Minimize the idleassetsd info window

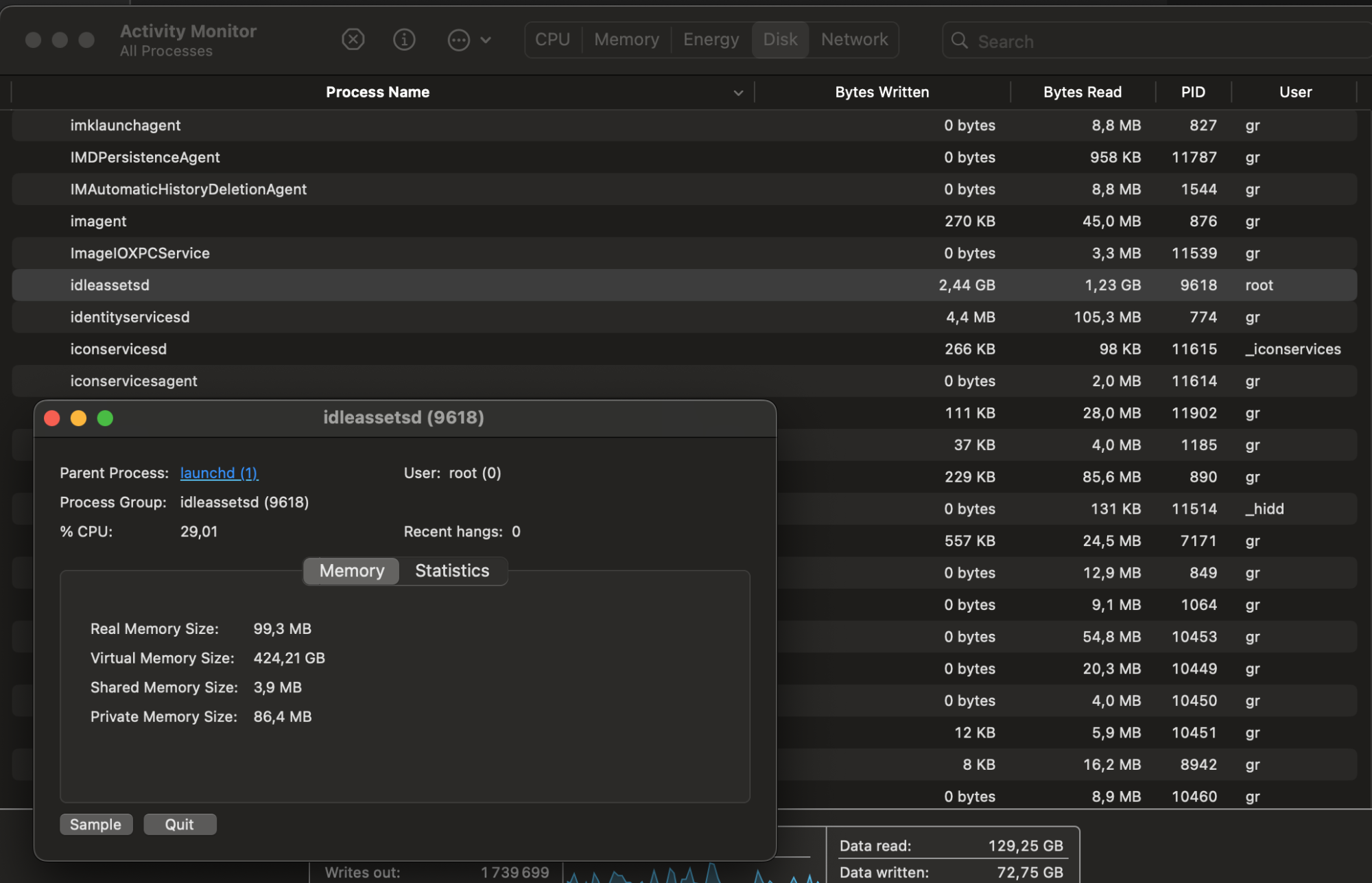[79, 418]
